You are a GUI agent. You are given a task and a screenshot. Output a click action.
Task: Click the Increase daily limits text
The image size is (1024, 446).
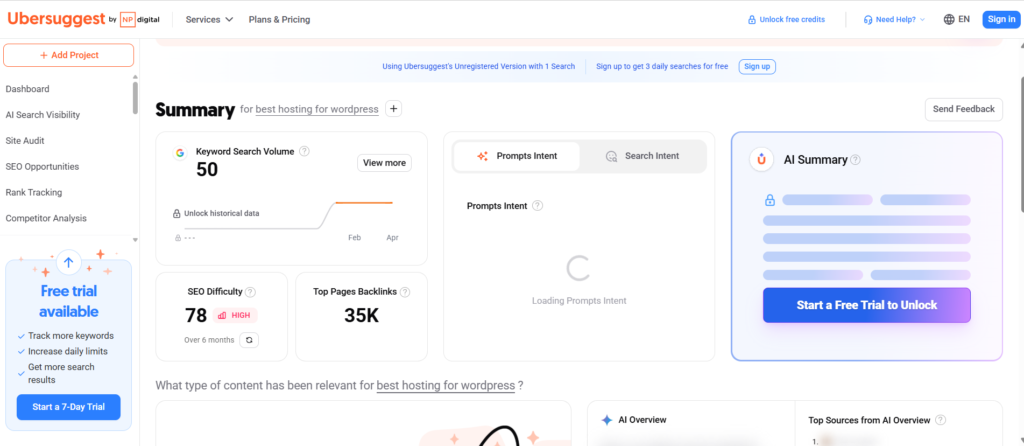pos(68,351)
